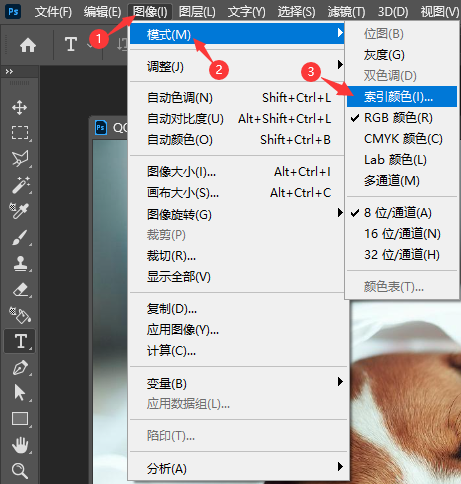Open 计算(C)... dialog
461x484 pixels.
tap(237, 351)
